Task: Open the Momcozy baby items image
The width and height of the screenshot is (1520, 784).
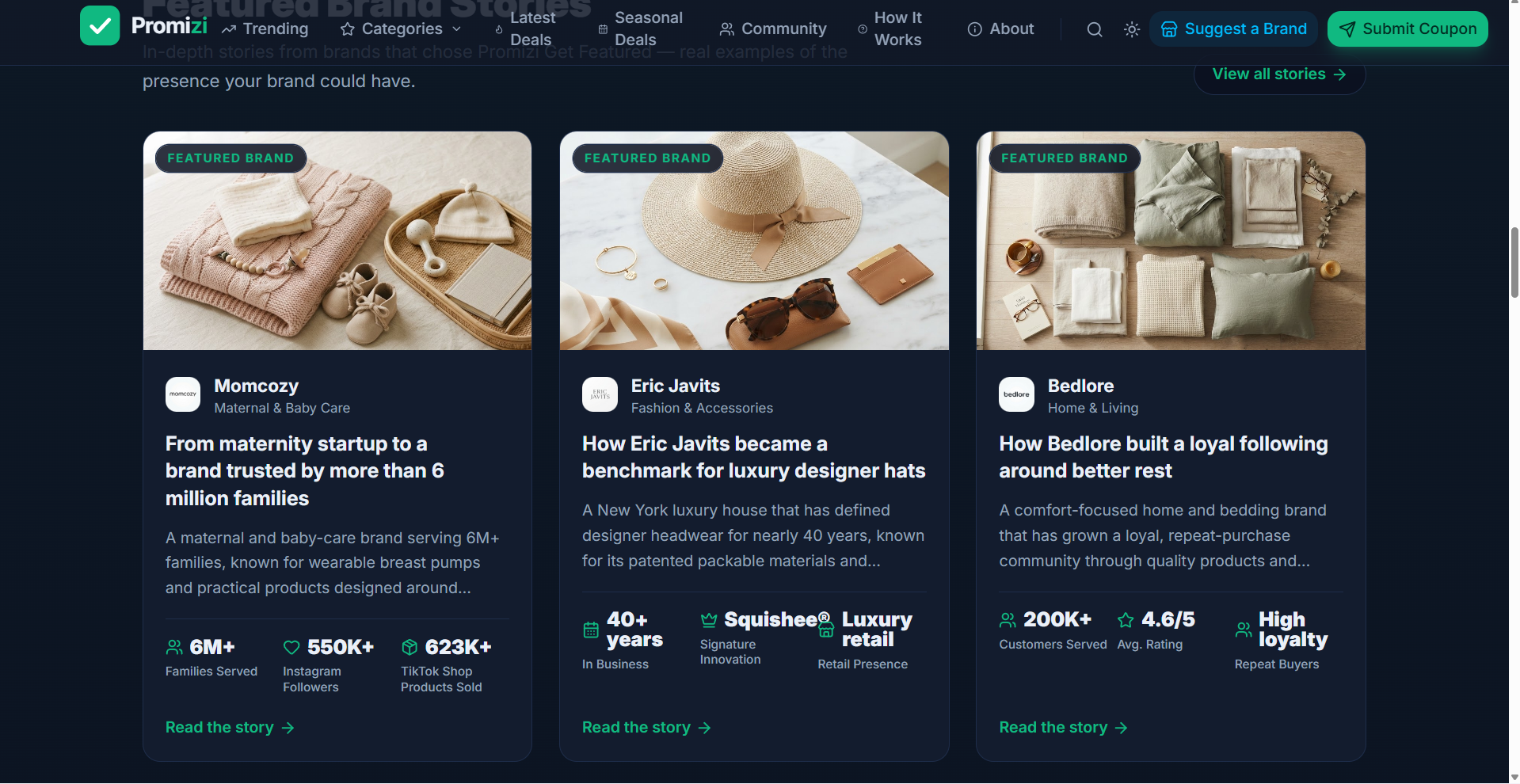Action: click(x=337, y=241)
